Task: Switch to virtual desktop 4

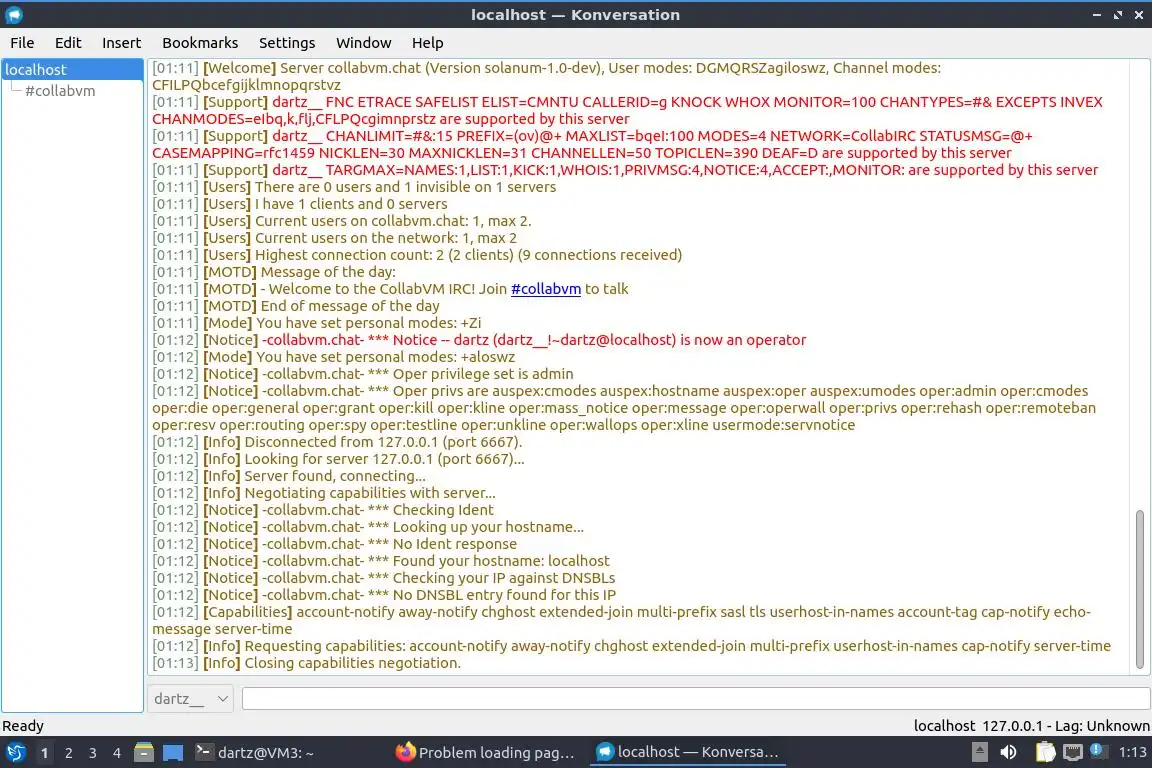Action: coord(117,753)
